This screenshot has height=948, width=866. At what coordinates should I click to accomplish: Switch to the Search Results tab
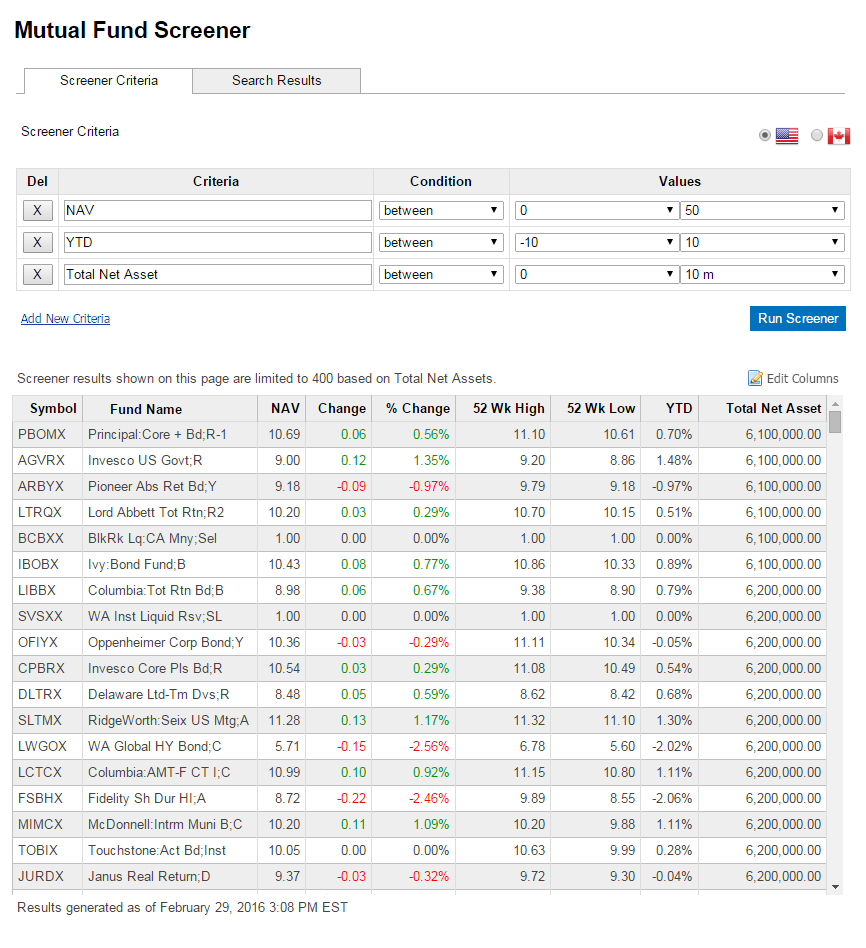(276, 80)
